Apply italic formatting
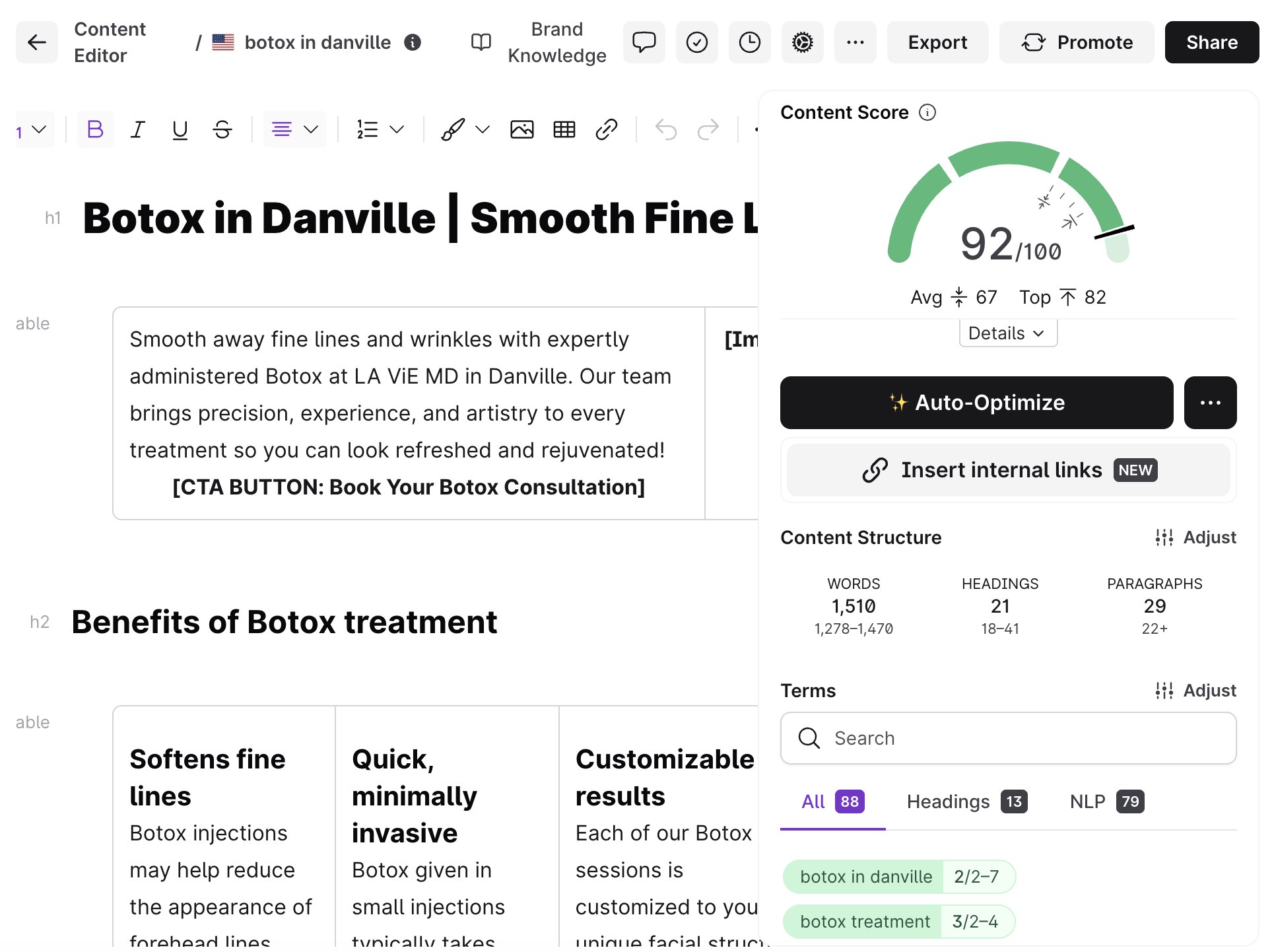Screen dimensions: 1274x952 (x=137, y=129)
